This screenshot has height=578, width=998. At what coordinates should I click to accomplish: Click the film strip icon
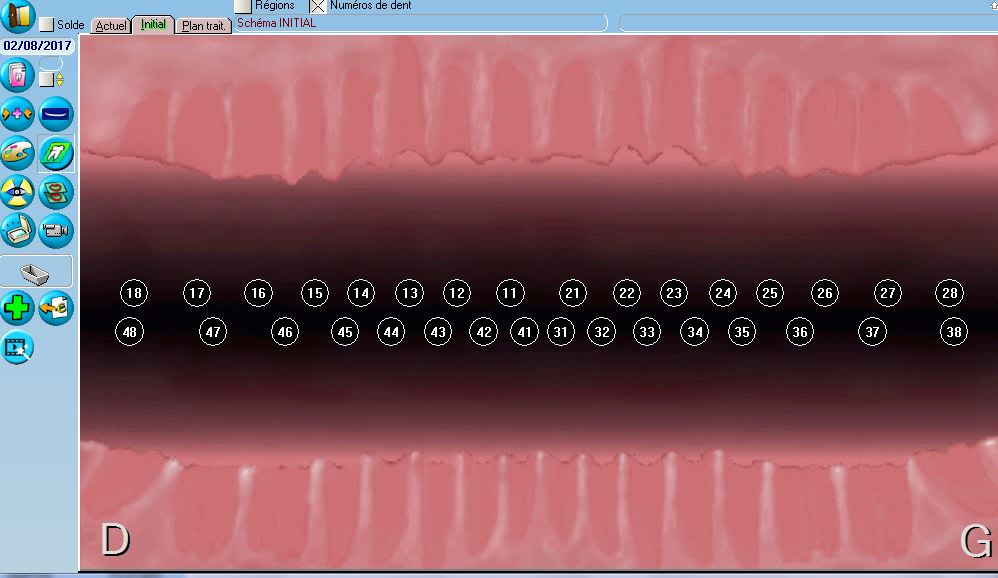(18, 346)
